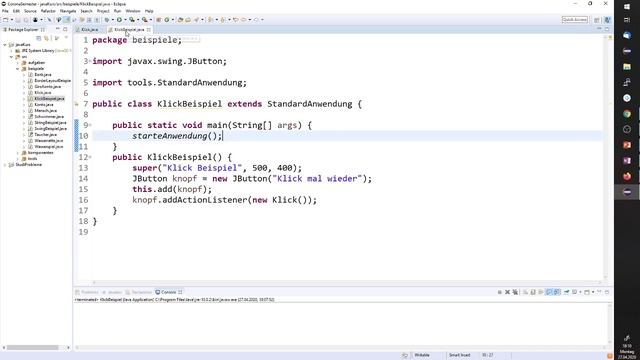Toggle Scroll Lock in Console toolbar
Screen dimensions: 640x360
pyautogui.click(x=533, y=292)
